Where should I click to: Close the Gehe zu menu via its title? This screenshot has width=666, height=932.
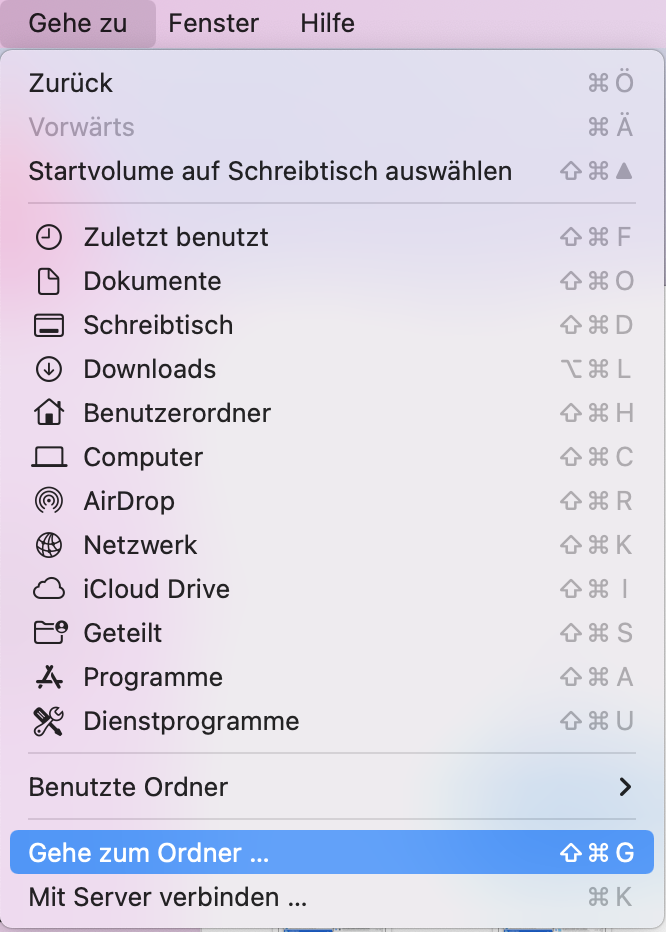point(78,23)
